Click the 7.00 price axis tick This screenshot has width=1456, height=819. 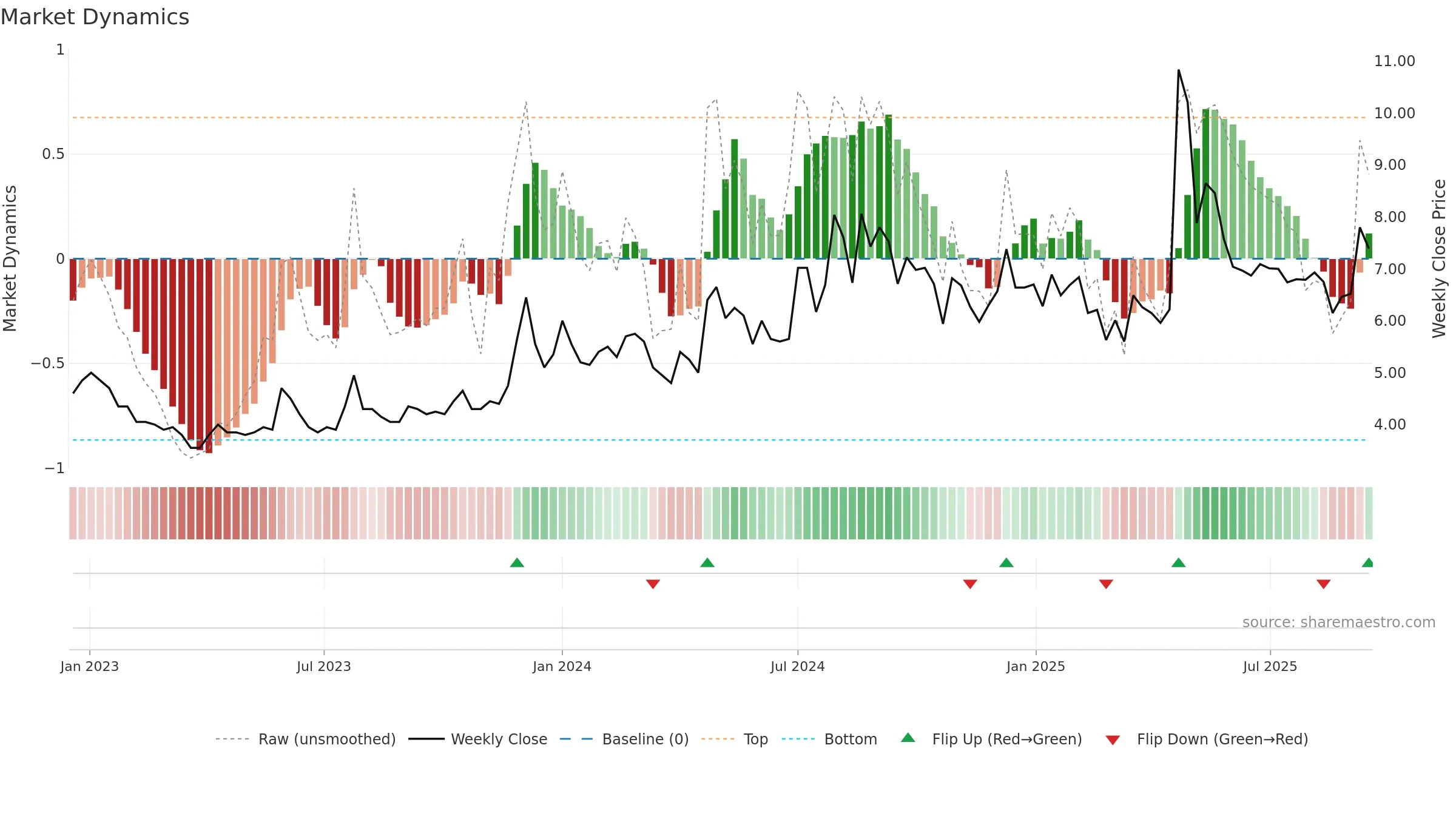(x=1390, y=269)
